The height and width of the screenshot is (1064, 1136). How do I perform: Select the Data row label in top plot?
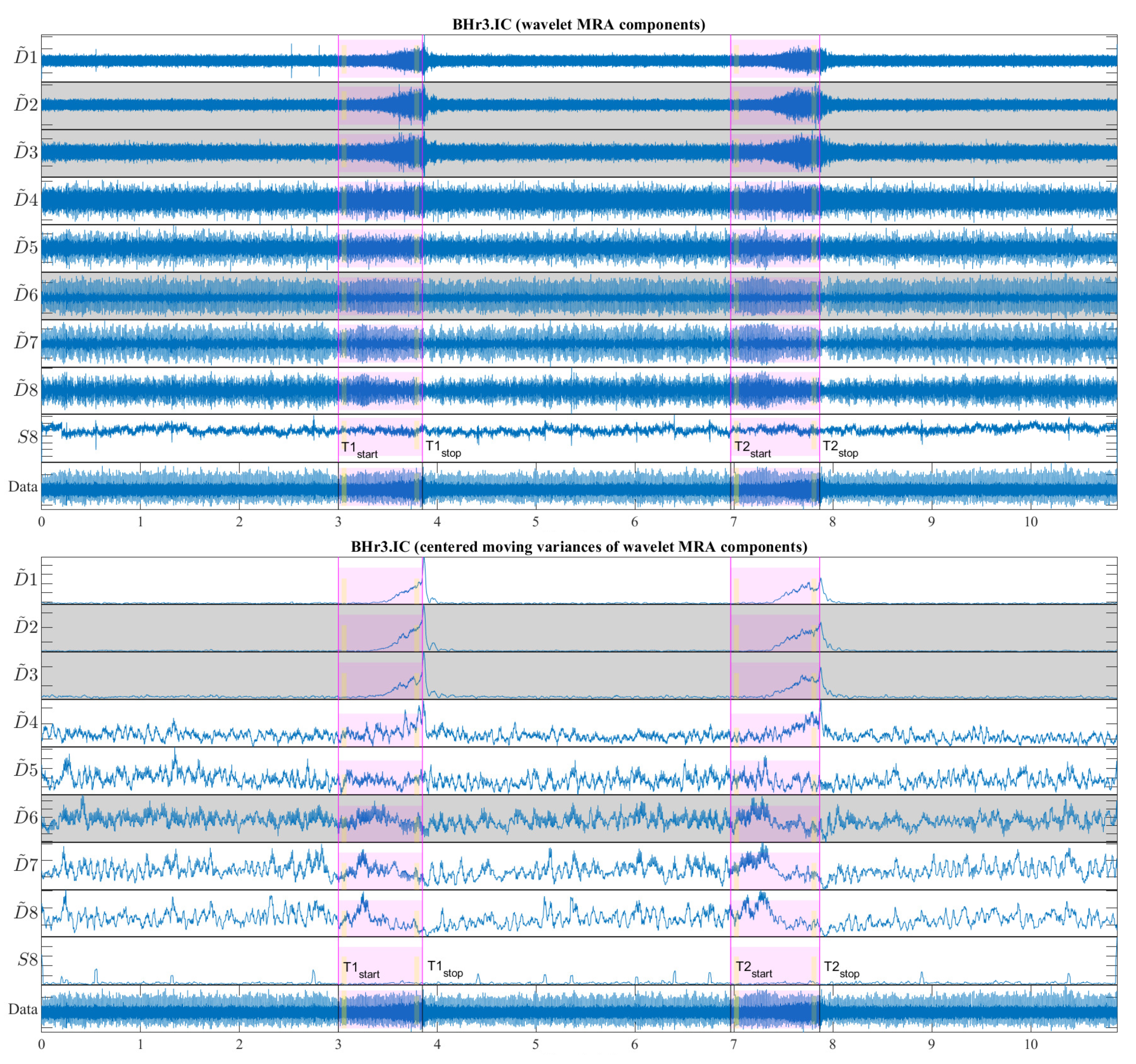pyautogui.click(x=23, y=486)
